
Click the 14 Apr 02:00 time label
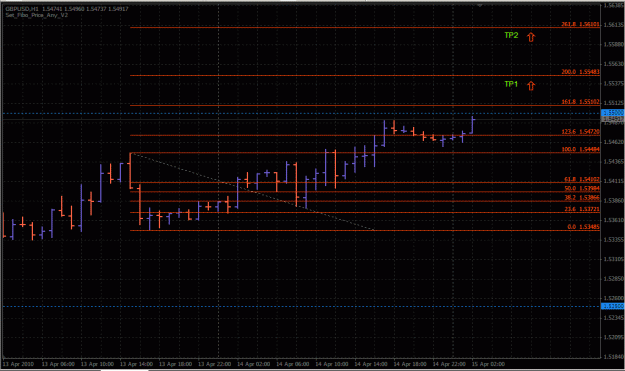coord(253,364)
